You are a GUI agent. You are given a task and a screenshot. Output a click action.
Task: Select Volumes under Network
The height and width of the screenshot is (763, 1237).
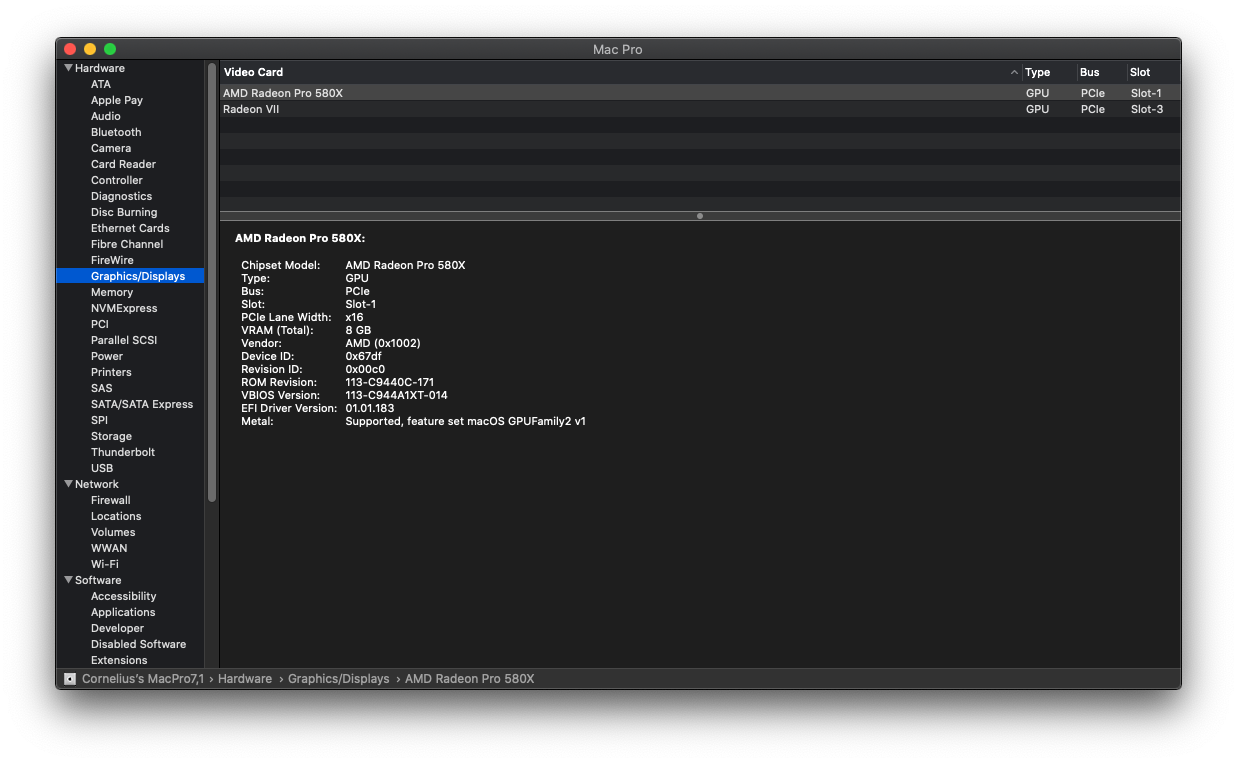113,532
